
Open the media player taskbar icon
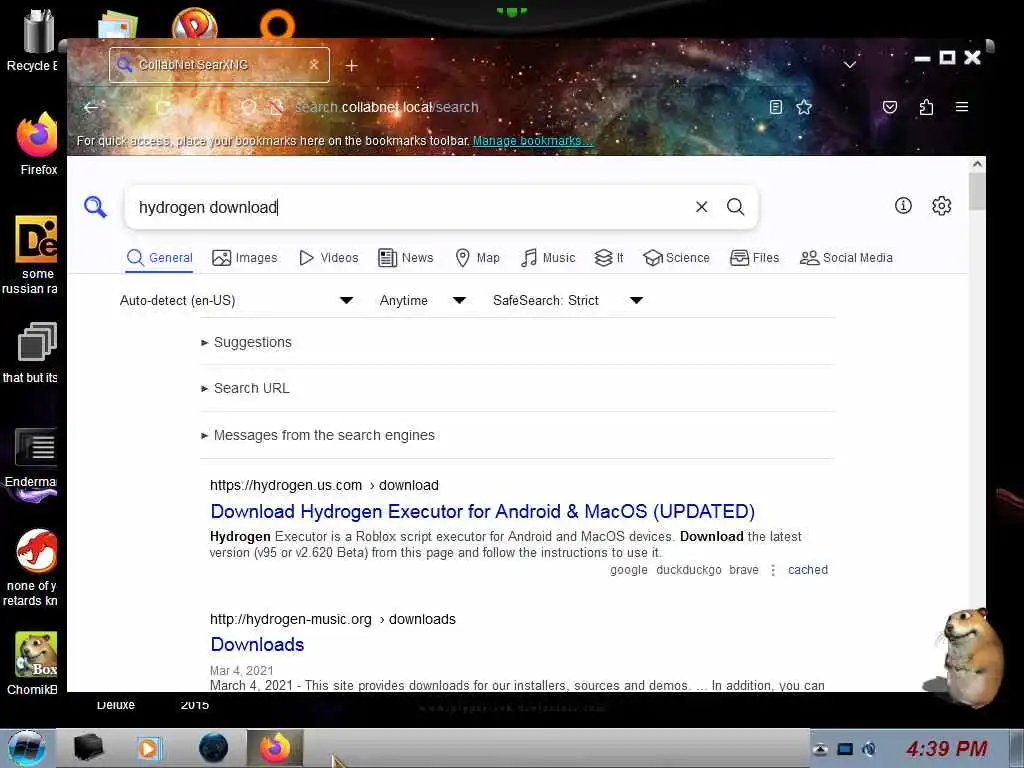click(x=150, y=748)
